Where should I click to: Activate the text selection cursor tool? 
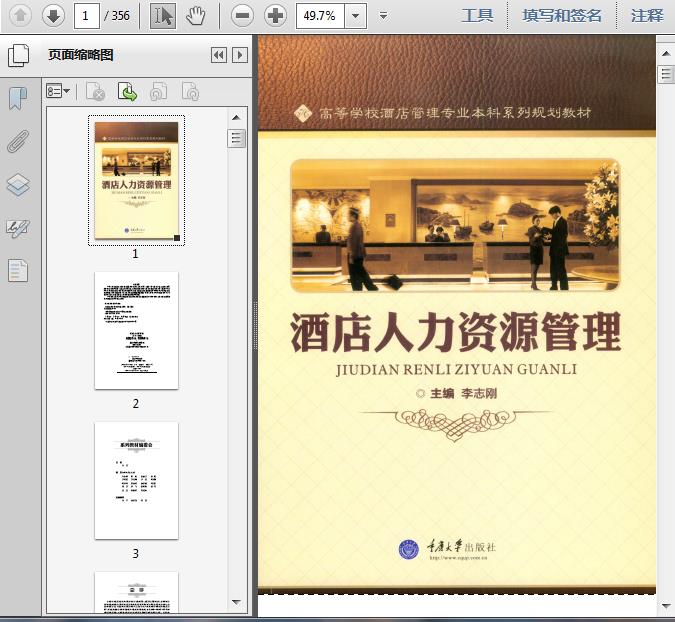pyautogui.click(x=163, y=15)
